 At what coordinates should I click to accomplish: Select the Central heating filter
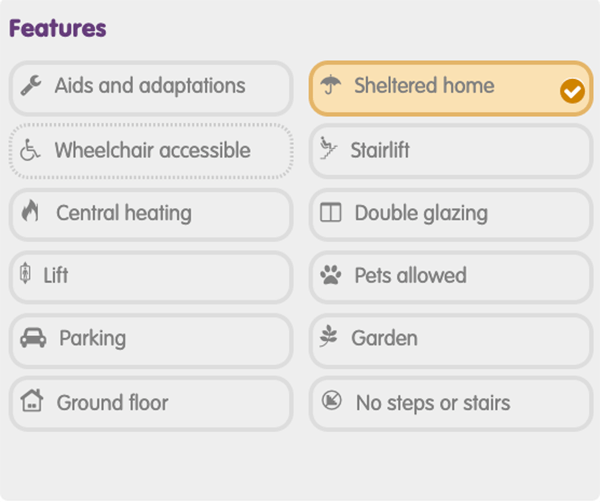151,215
